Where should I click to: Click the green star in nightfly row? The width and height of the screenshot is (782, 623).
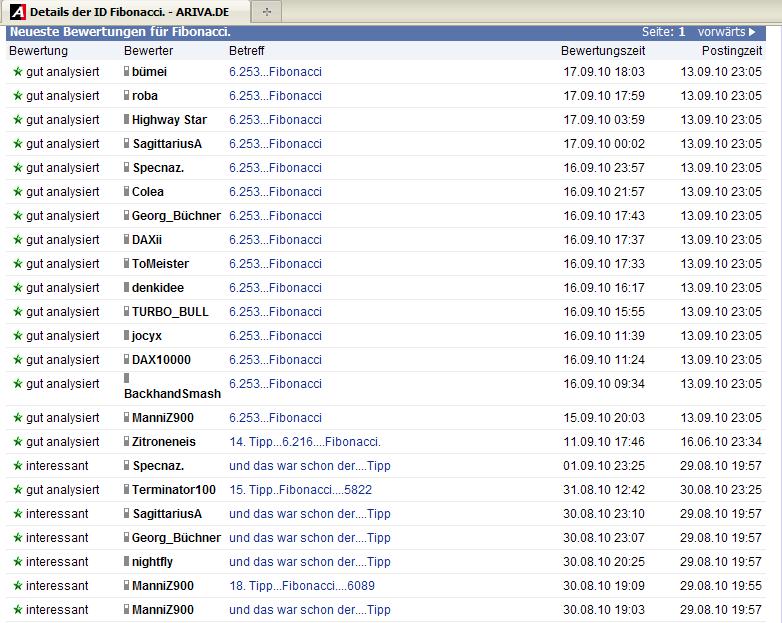tap(17, 562)
